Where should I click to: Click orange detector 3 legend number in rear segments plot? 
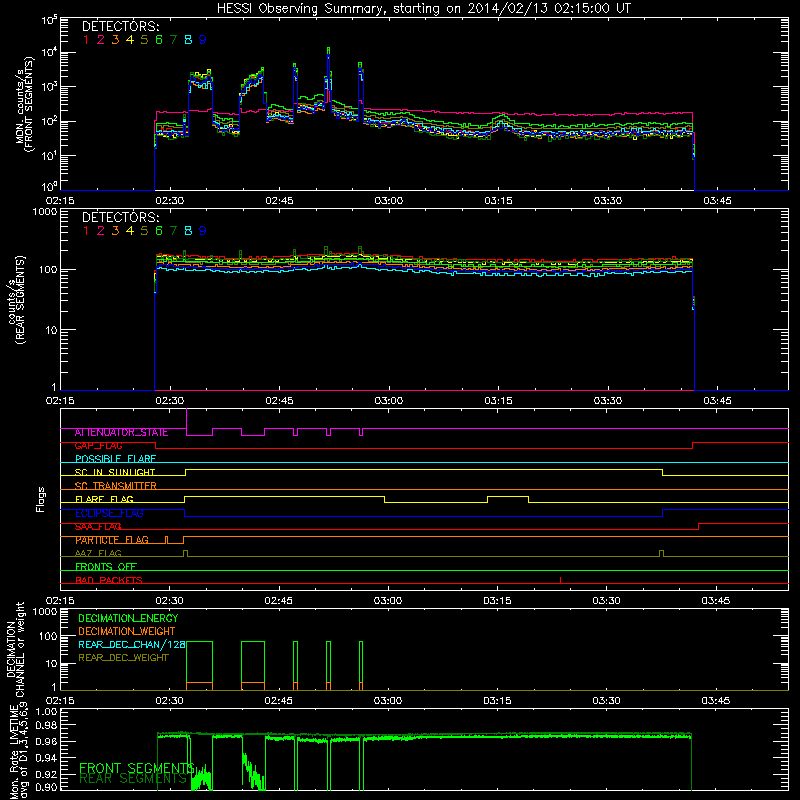(x=115, y=231)
